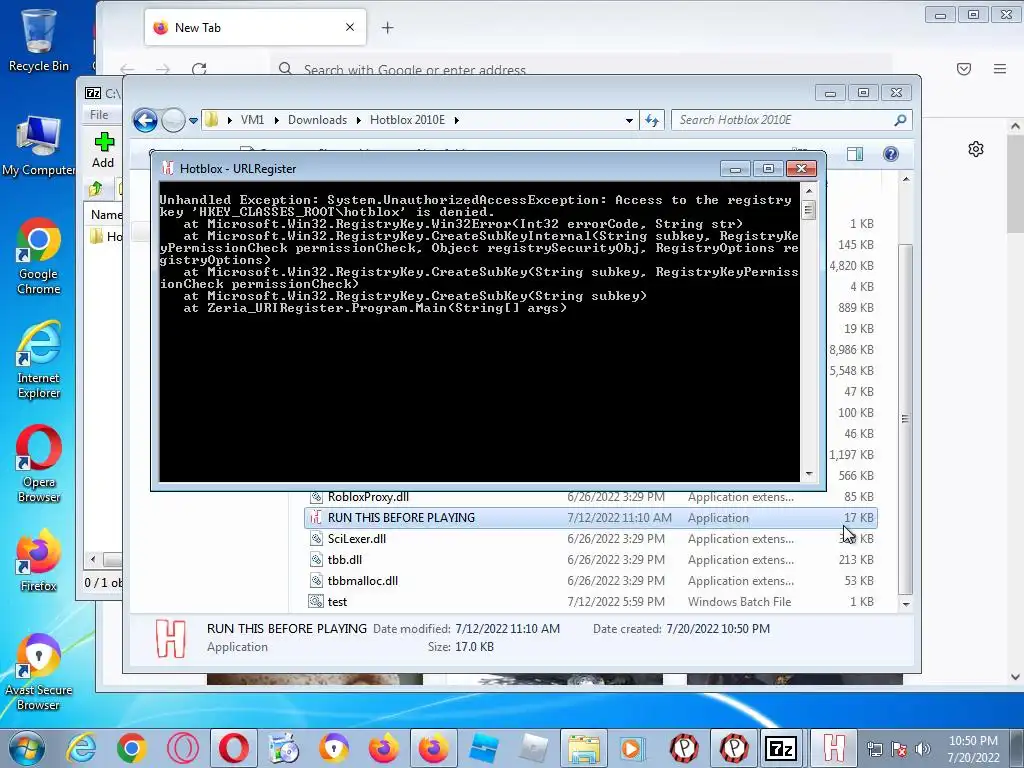Select the Avast Secure Browser desktop shortcut

coord(39,672)
